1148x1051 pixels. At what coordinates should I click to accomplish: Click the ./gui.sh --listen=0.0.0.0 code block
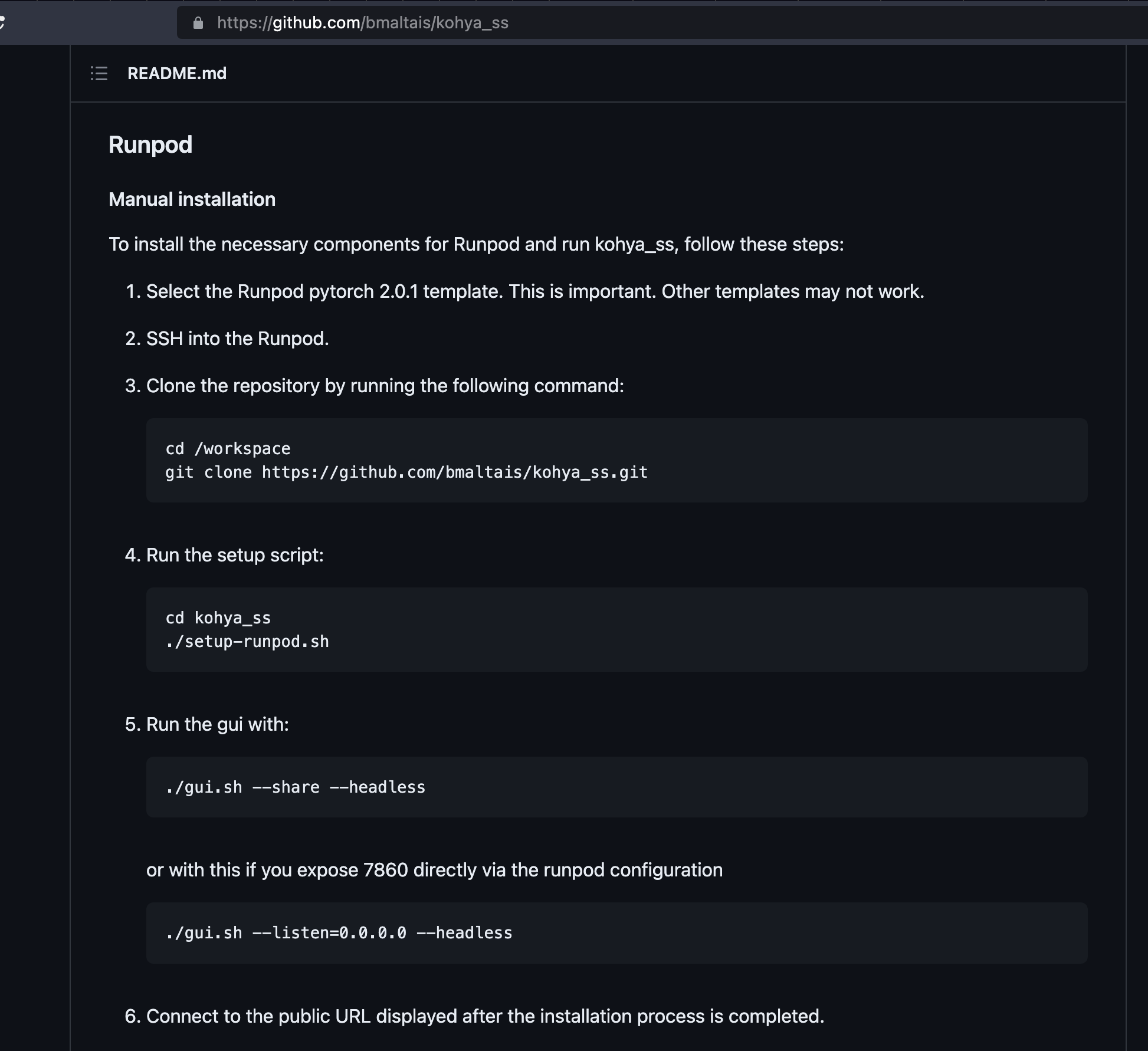coord(339,932)
